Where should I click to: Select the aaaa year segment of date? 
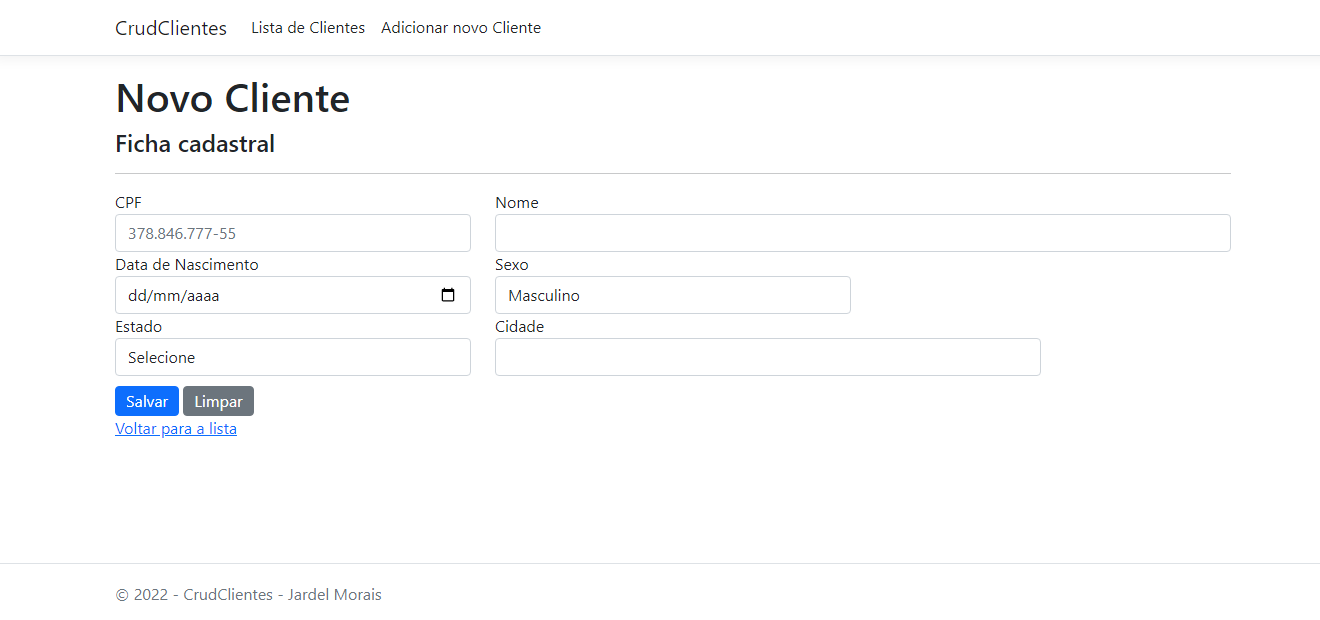tap(201, 296)
